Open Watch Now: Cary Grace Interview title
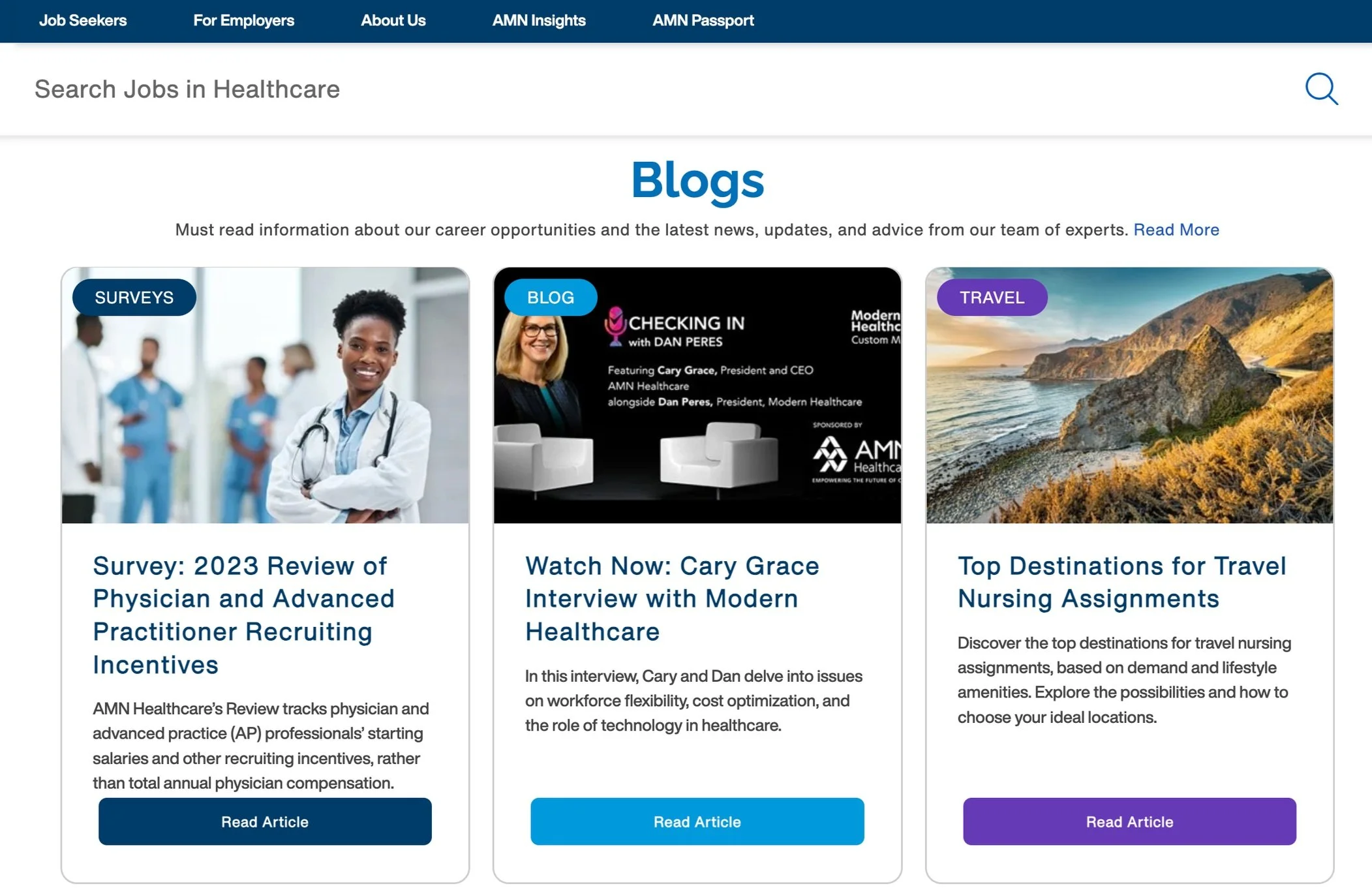The height and width of the screenshot is (888, 1372). [x=671, y=598]
